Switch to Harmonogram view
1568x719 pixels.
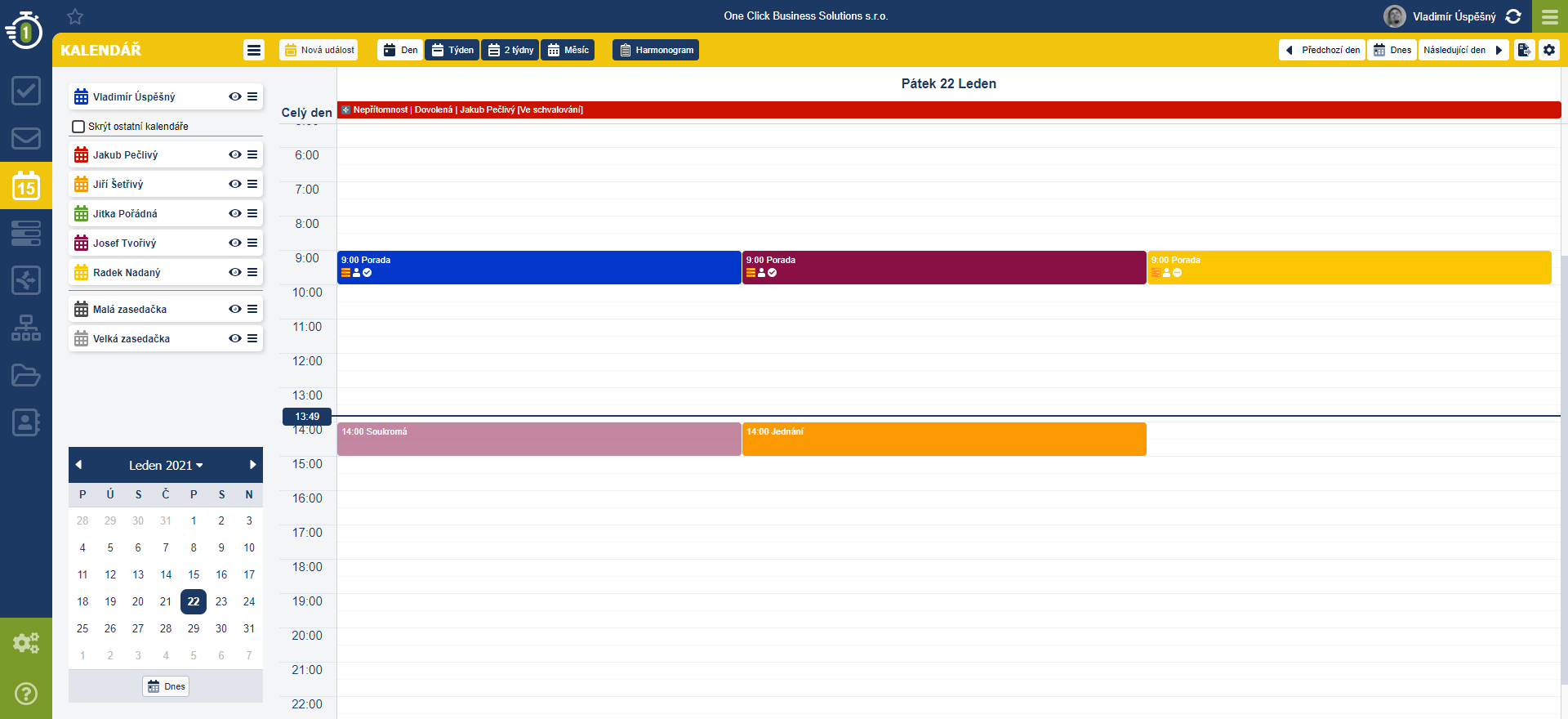point(656,50)
